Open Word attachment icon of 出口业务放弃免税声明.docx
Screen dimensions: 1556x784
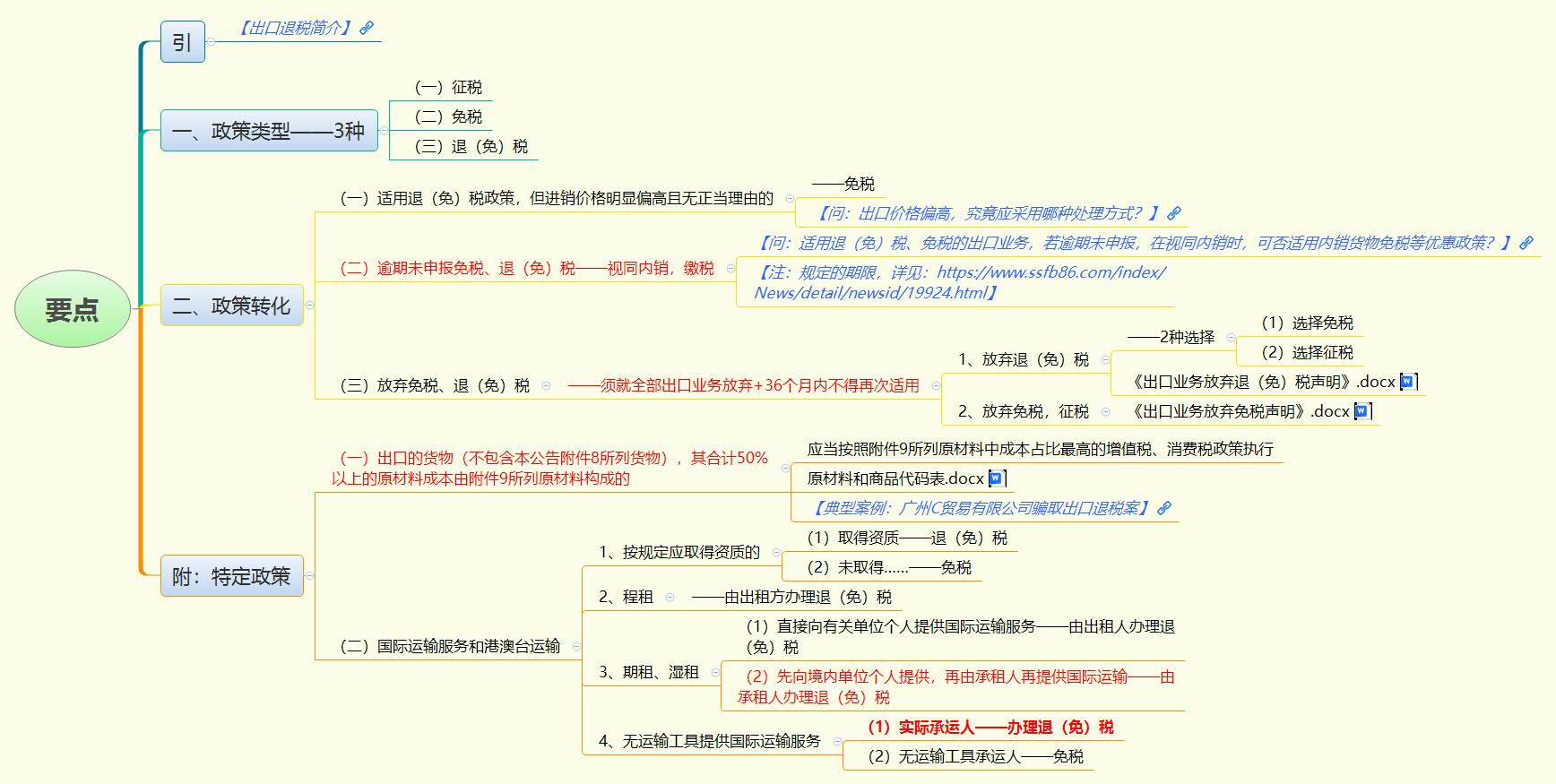(1362, 411)
